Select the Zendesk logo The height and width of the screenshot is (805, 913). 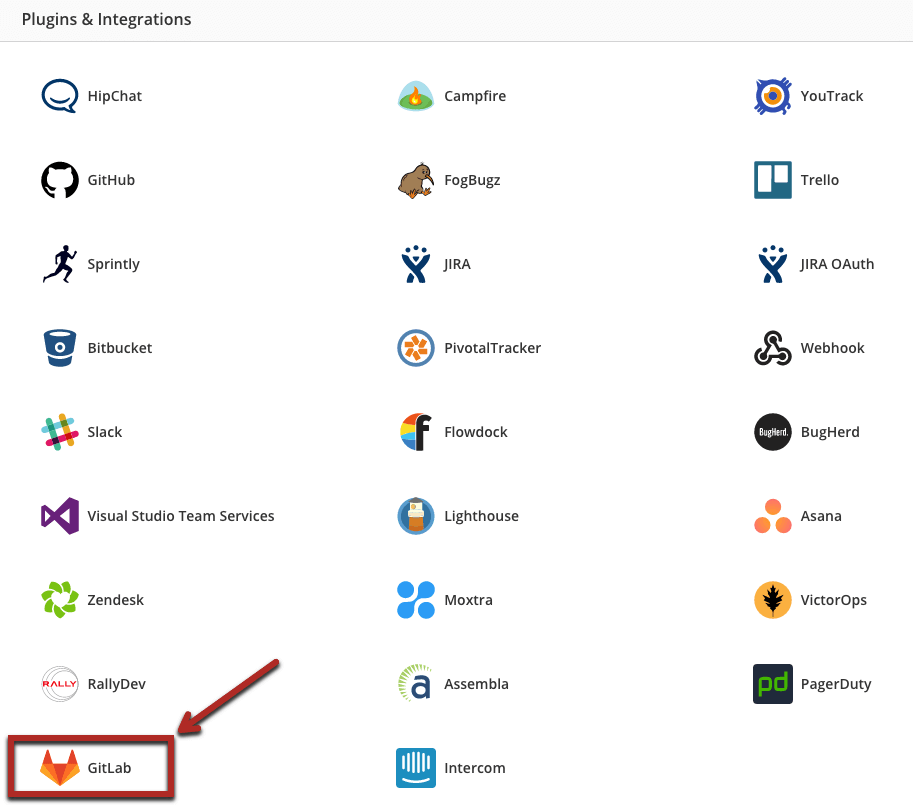click(x=59, y=600)
